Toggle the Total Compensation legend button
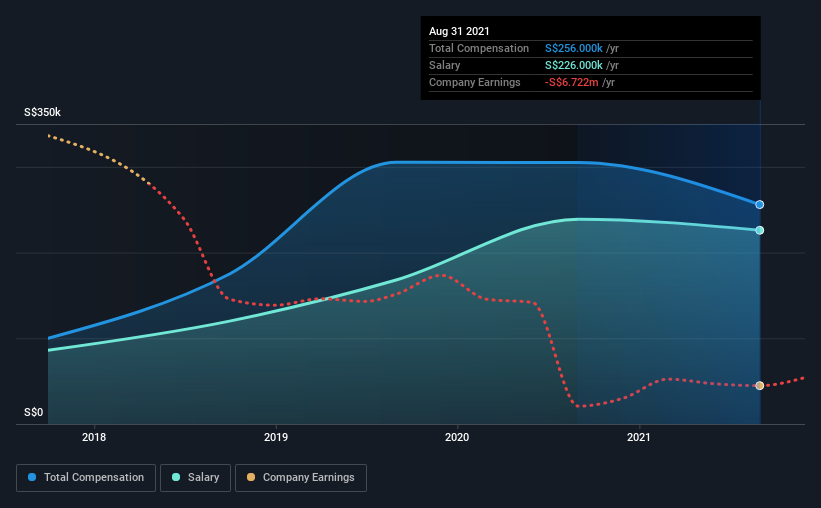The width and height of the screenshot is (821, 508). click(x=86, y=478)
